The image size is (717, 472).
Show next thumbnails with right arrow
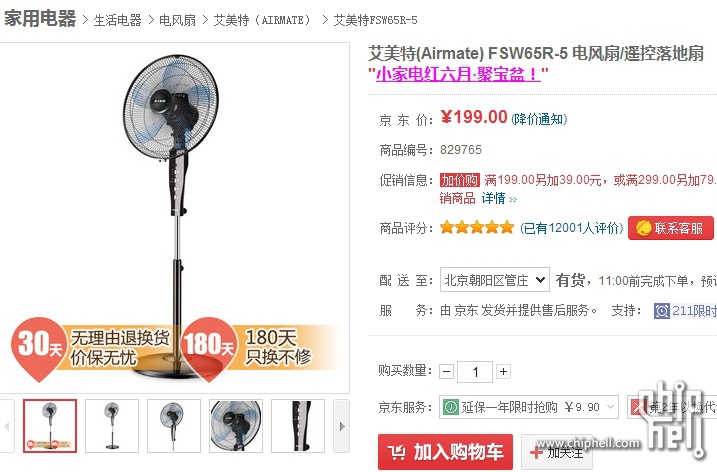[x=342, y=426]
